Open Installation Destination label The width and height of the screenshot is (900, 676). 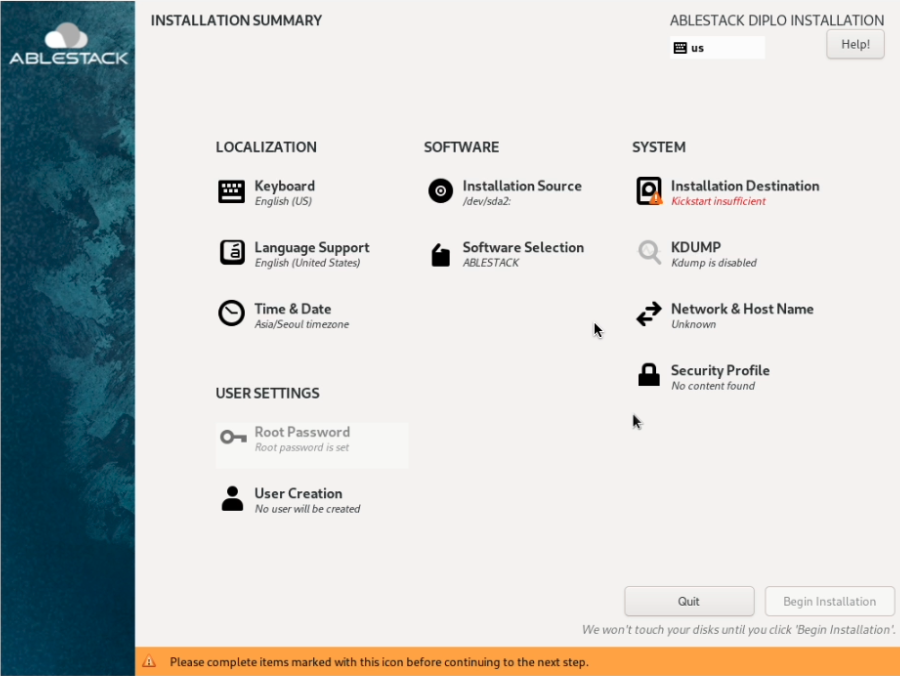pyautogui.click(x=745, y=186)
